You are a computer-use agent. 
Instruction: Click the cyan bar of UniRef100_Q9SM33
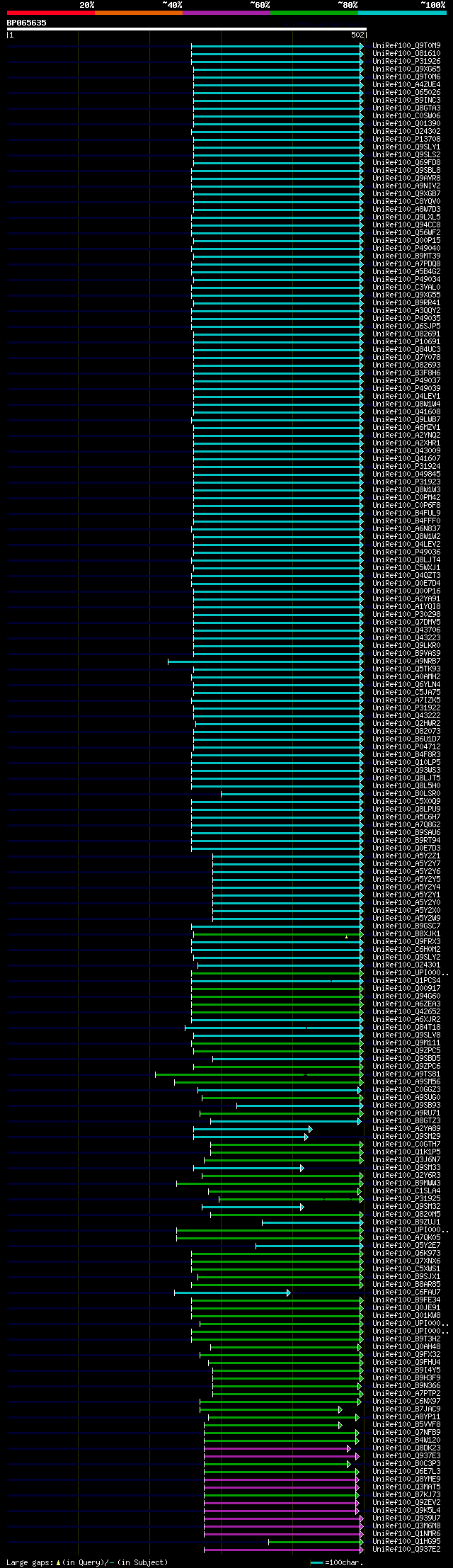tap(248, 1168)
